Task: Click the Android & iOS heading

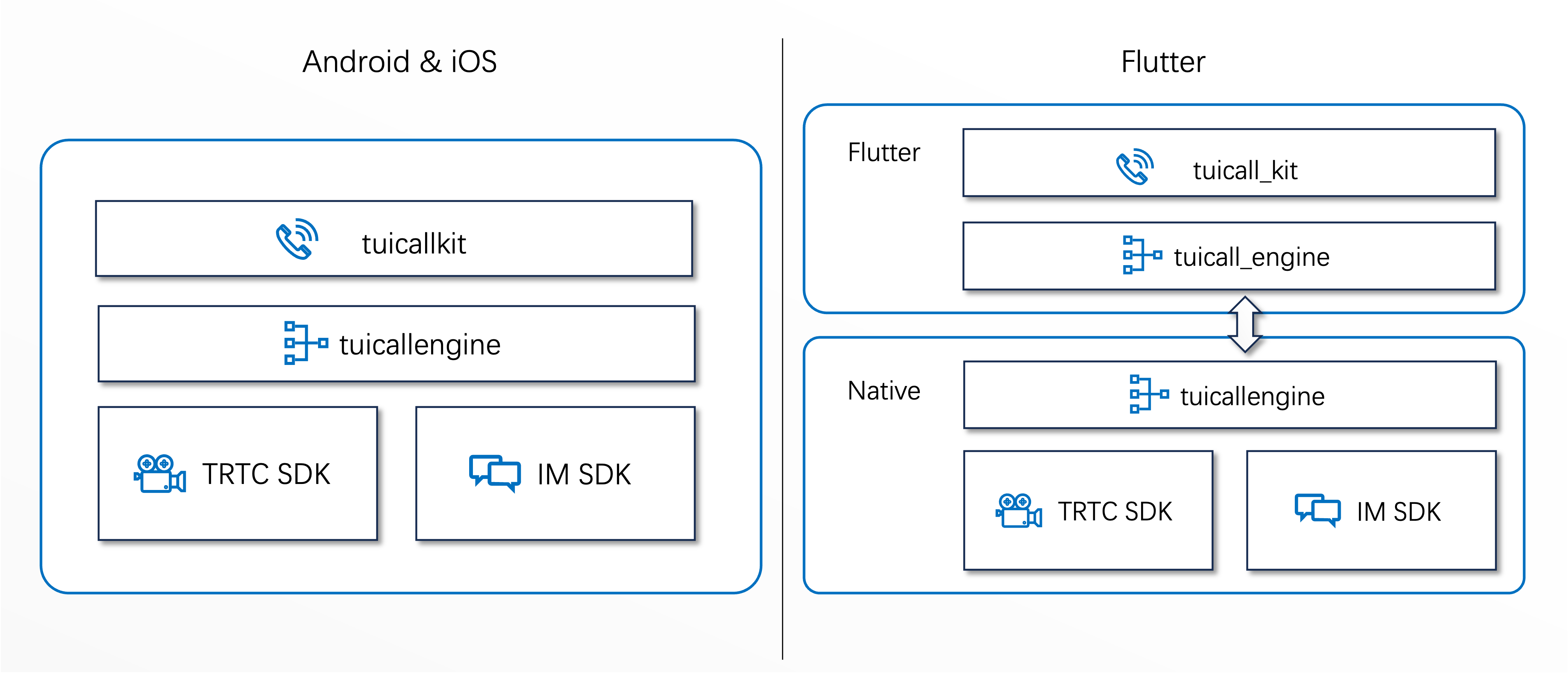Action: 399,62
